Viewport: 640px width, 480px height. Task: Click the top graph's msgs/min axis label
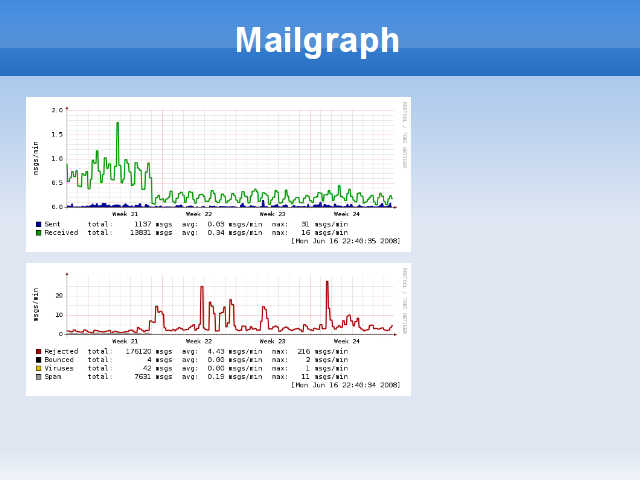tap(36, 158)
